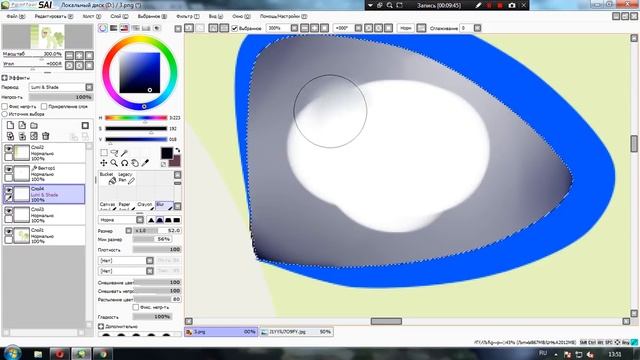The image size is (640, 360).
Task: Open the Холст menu
Action: [x=91, y=16]
